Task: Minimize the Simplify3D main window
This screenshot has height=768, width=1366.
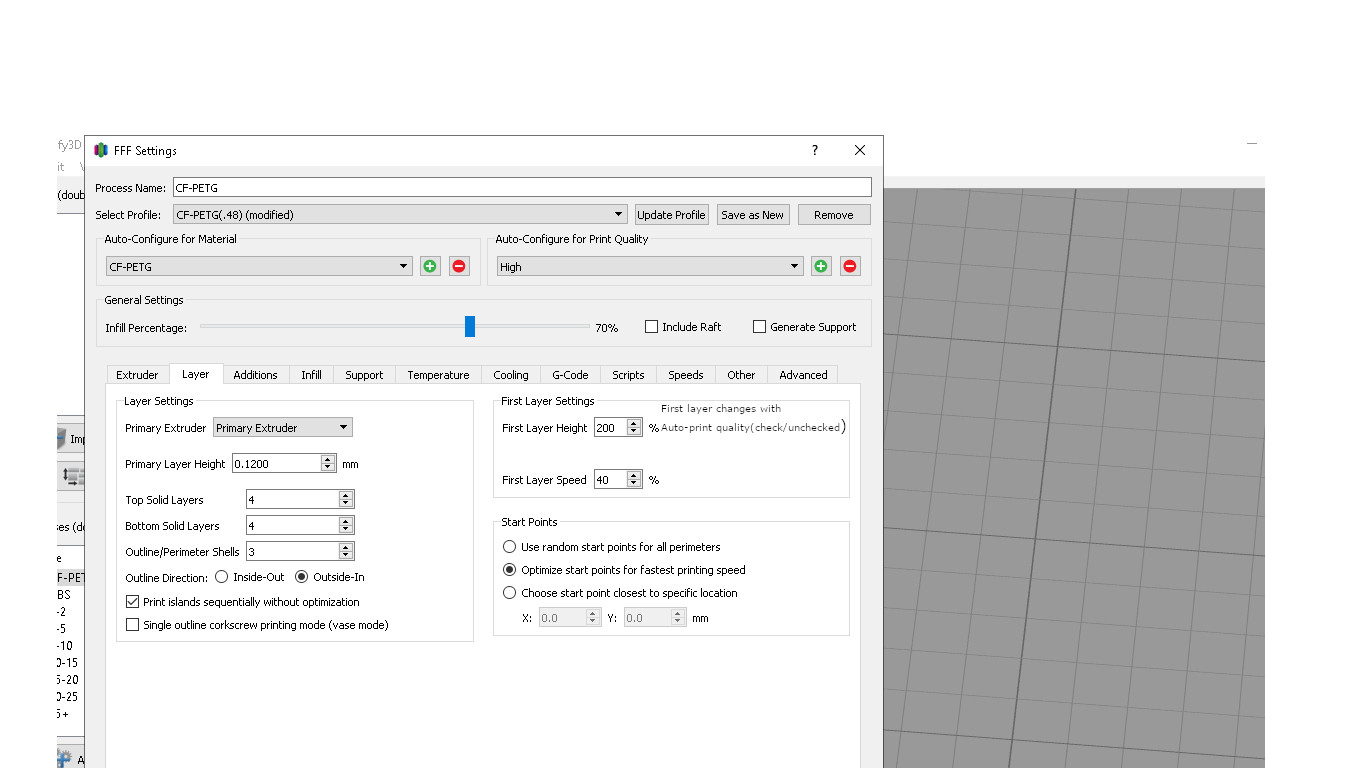Action: point(1252,144)
